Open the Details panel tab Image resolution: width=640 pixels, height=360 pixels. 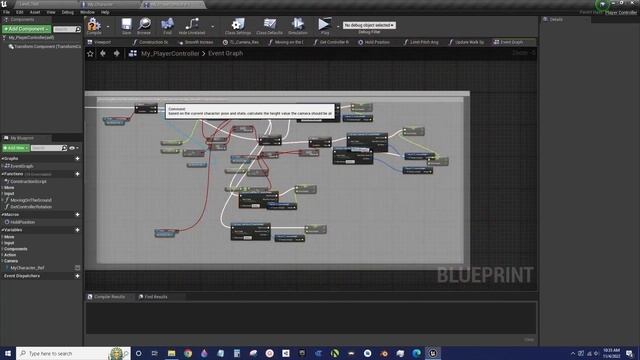556,19
